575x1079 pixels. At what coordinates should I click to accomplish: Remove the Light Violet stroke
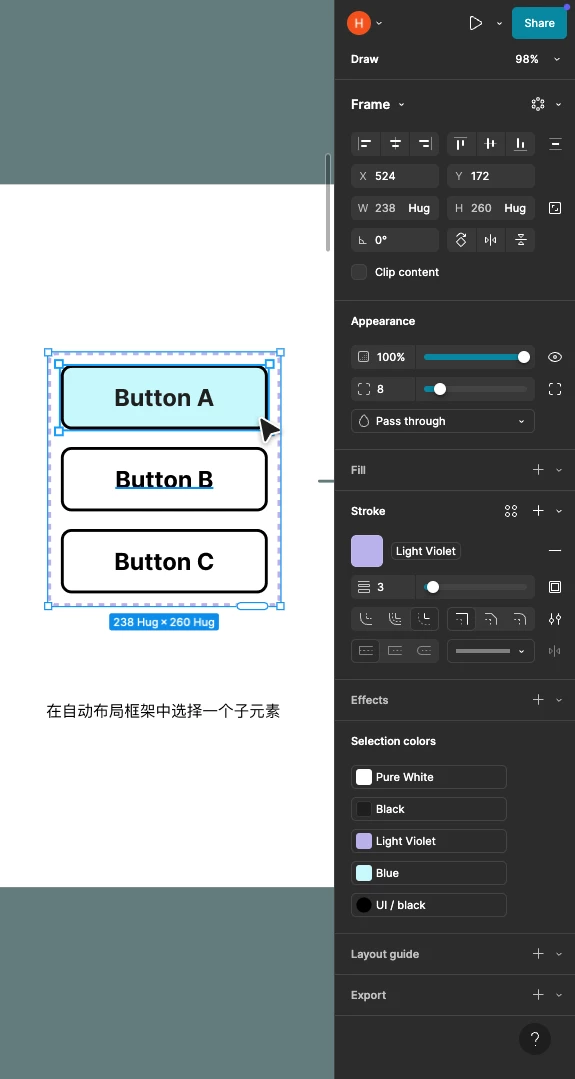[x=554, y=551]
